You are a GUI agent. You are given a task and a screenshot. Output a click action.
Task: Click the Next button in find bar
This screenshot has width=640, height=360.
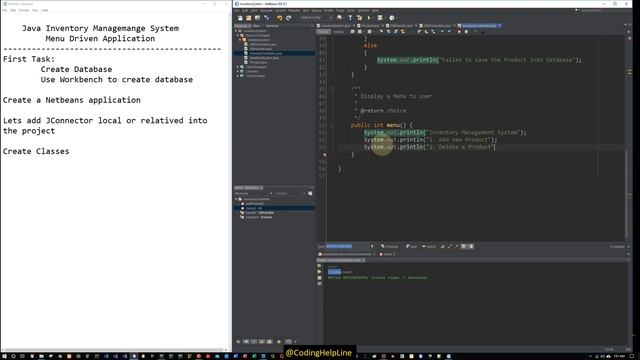411,247
